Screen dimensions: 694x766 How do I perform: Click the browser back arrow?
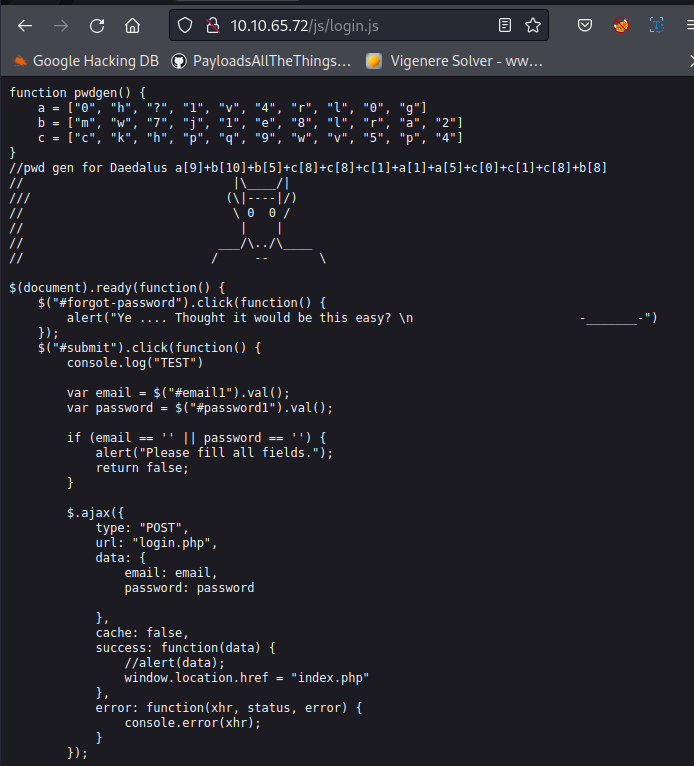click(x=25, y=25)
